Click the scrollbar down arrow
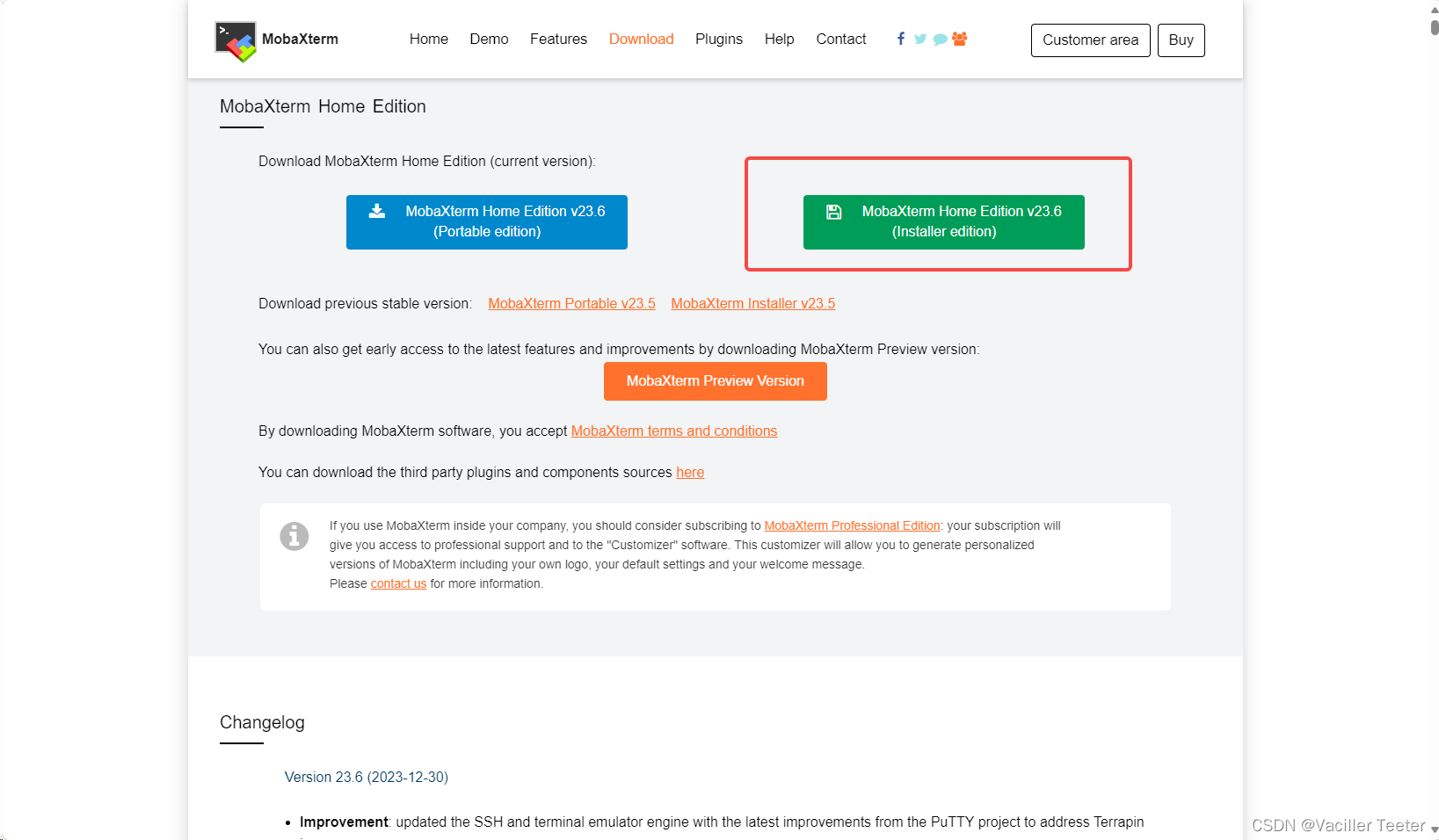This screenshot has height=840, width=1439. click(1434, 829)
